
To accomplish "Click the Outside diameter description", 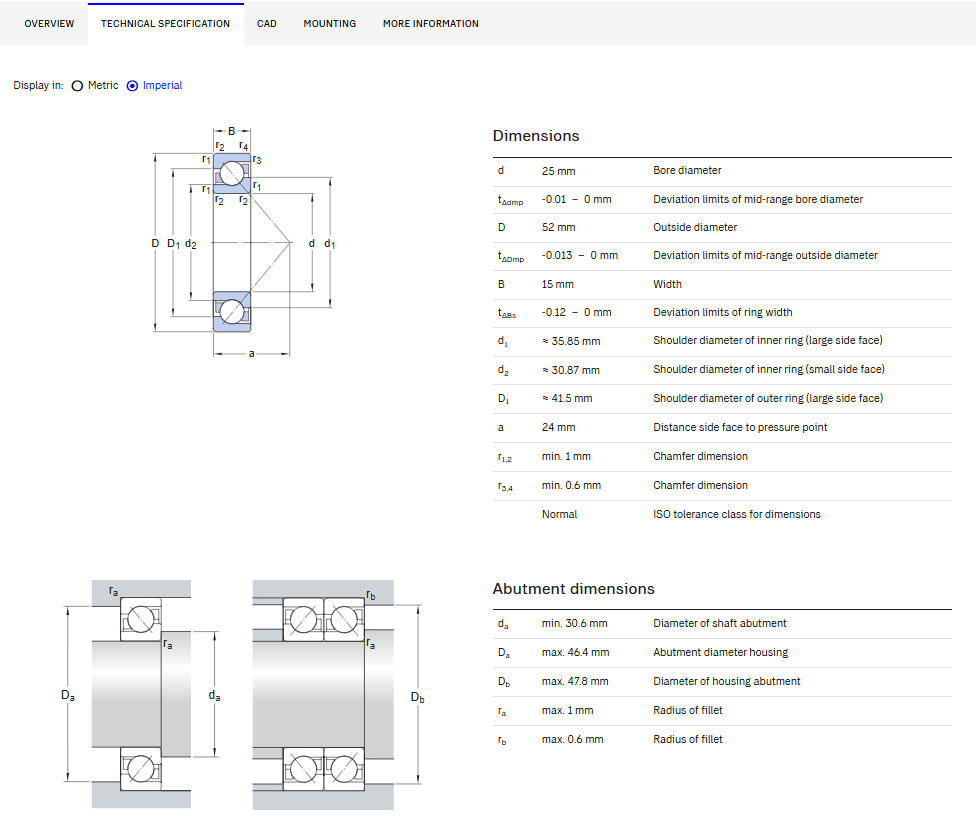I will click(695, 228).
